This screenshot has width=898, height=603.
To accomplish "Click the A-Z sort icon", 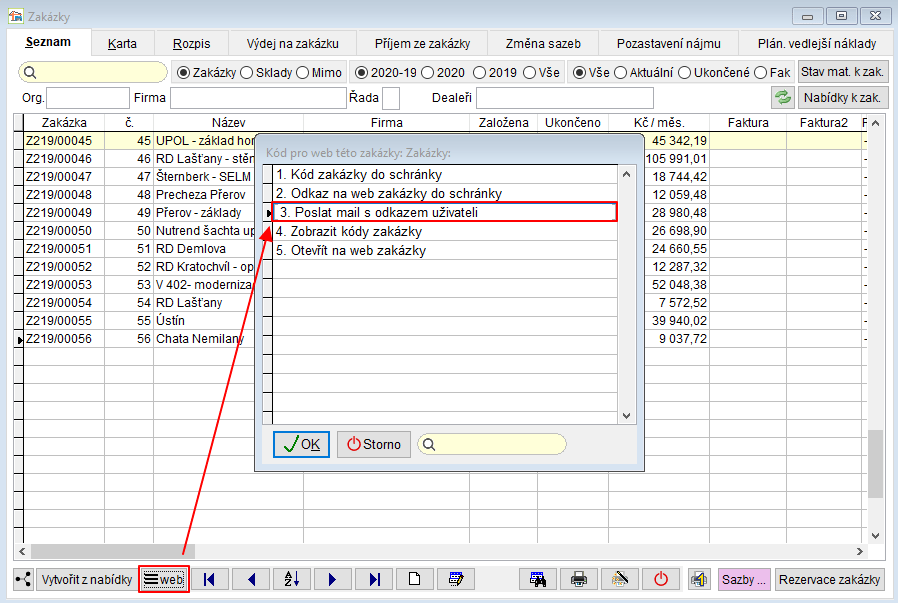I will coord(291,579).
